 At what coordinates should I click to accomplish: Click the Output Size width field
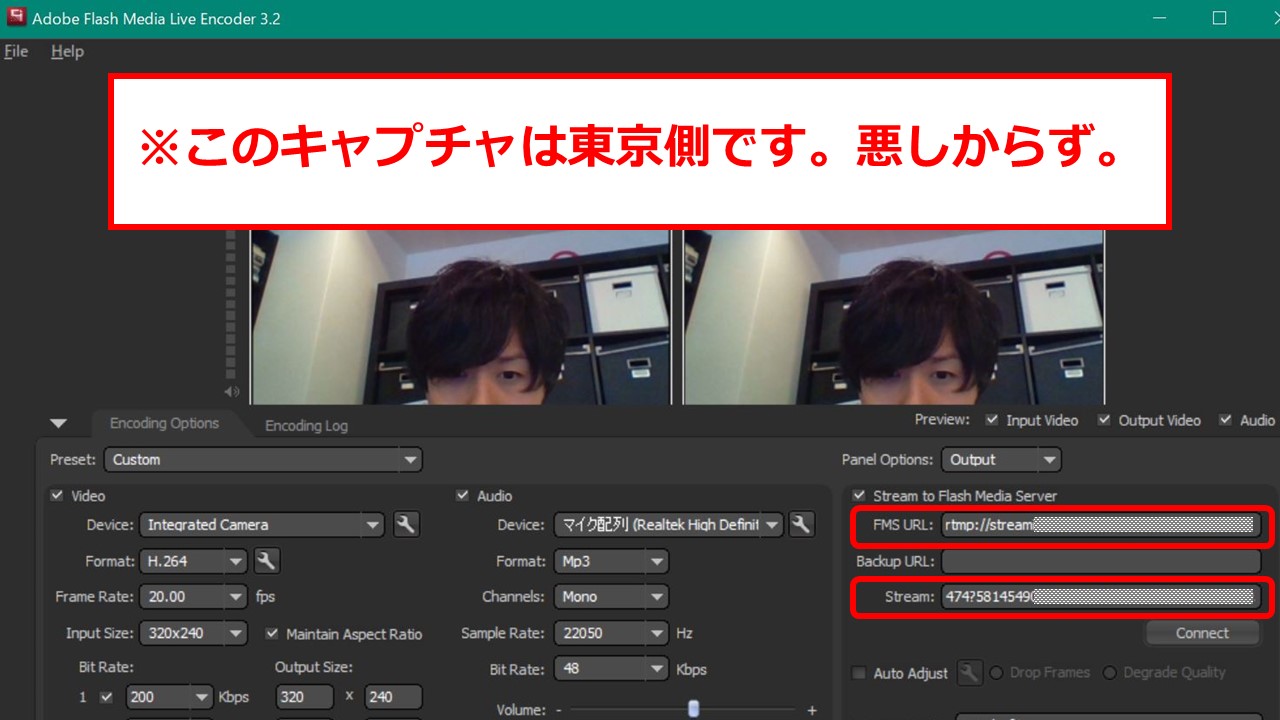pyautogui.click(x=305, y=697)
